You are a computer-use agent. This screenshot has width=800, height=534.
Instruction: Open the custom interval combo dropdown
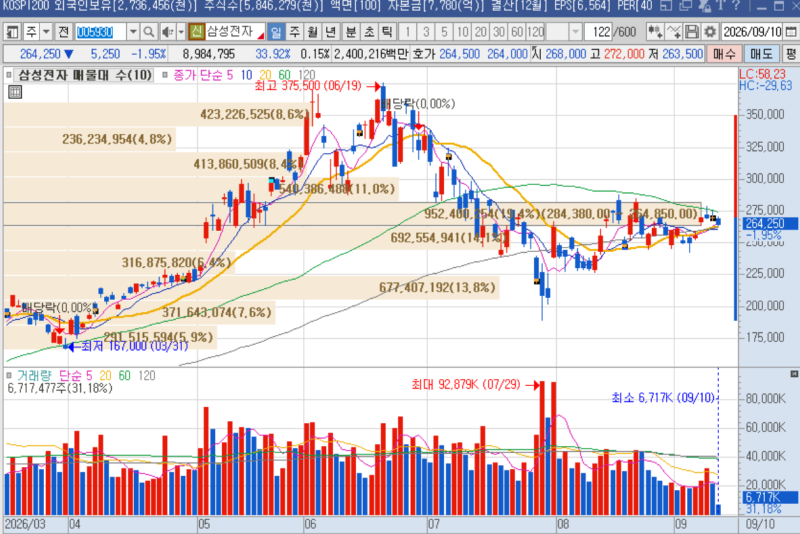(575, 32)
